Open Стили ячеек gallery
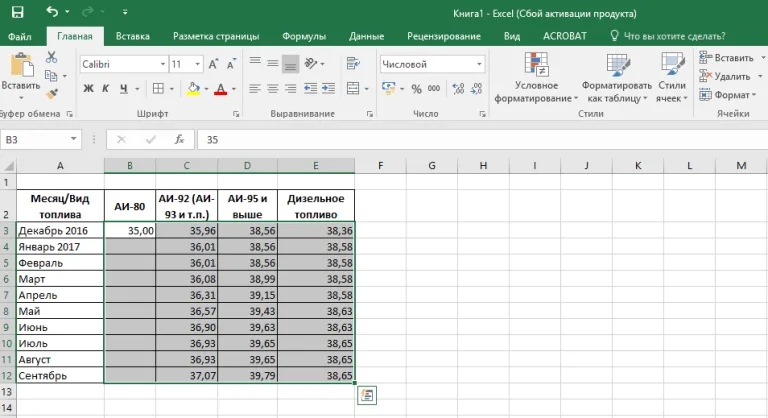Image resolution: width=768 pixels, height=418 pixels. [672, 77]
